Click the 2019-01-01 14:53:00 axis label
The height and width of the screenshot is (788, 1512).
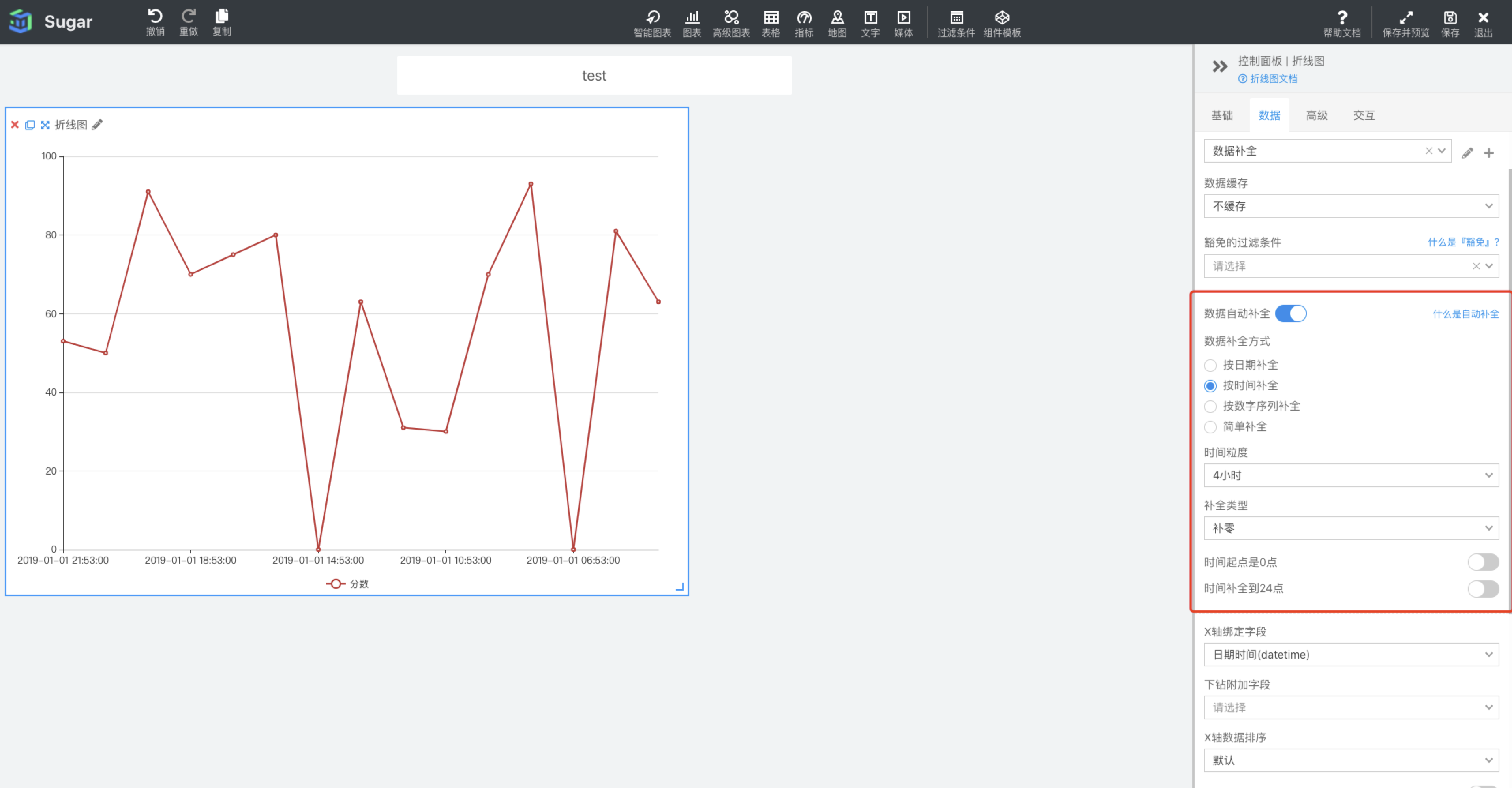(x=317, y=560)
